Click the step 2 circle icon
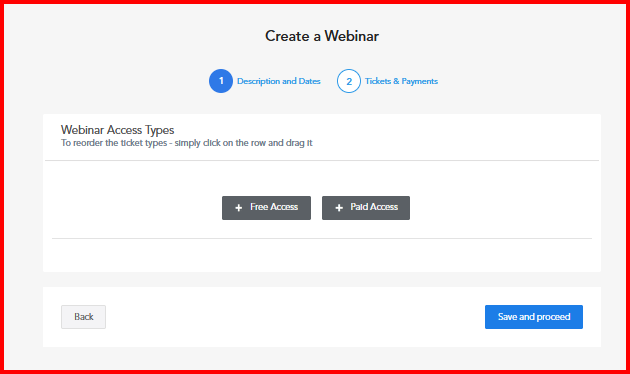 (x=349, y=81)
